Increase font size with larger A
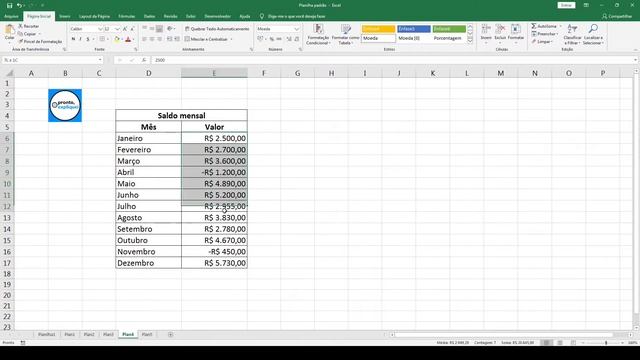The height and width of the screenshot is (360, 640). pos(125,29)
